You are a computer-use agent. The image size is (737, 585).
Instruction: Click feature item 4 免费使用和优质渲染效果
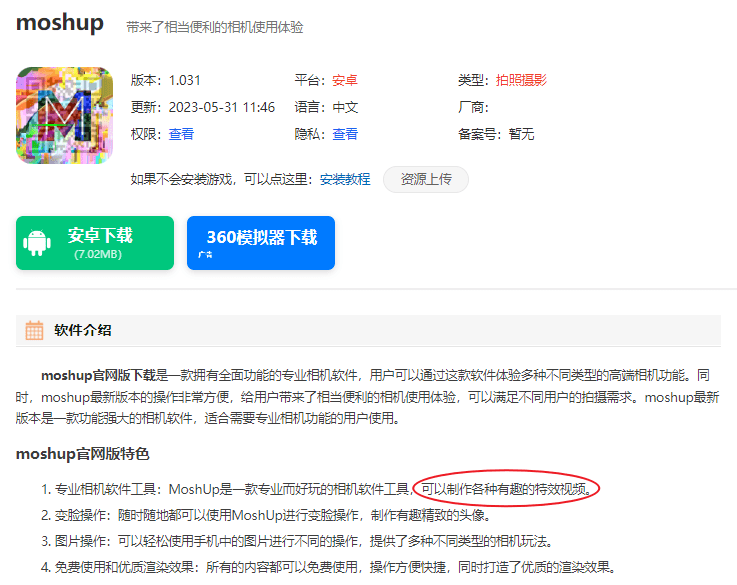pos(329,567)
